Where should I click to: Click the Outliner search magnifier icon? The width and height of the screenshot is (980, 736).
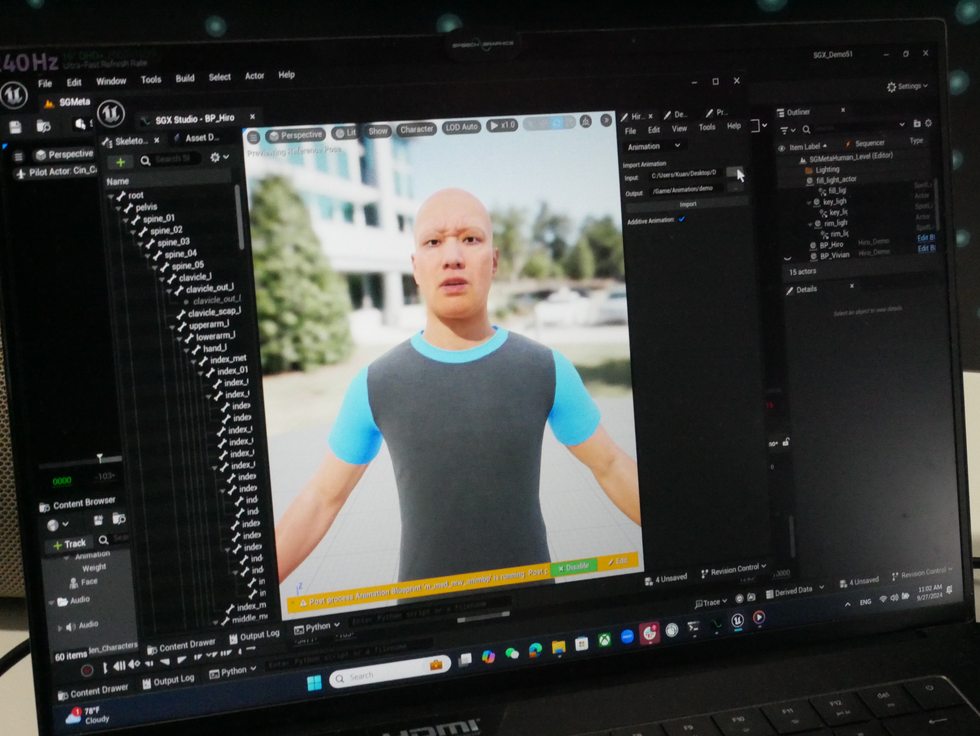(807, 129)
